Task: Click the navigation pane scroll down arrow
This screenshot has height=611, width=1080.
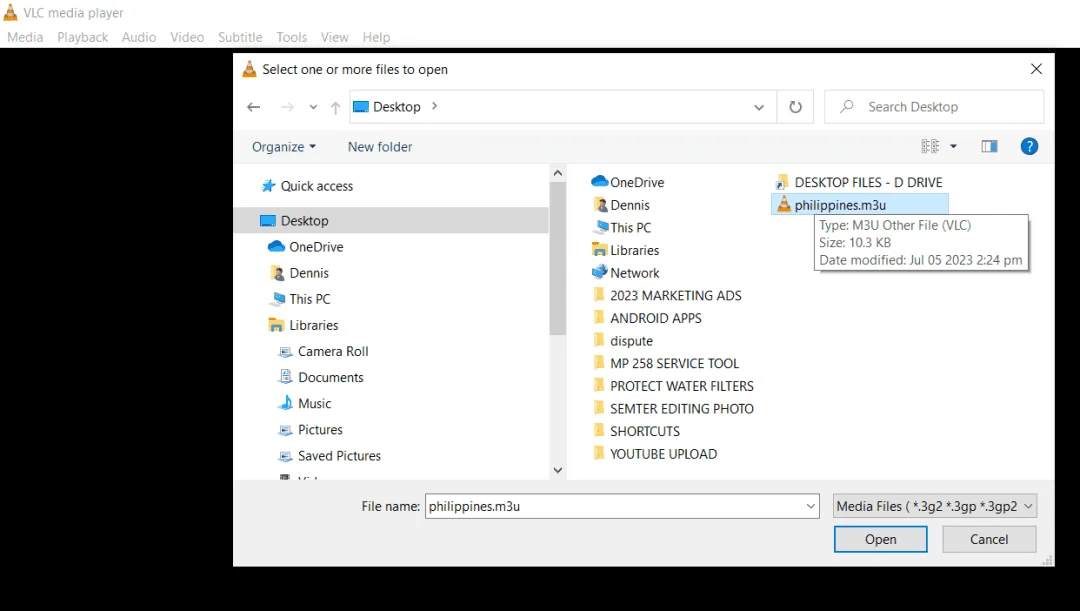Action: [558, 470]
